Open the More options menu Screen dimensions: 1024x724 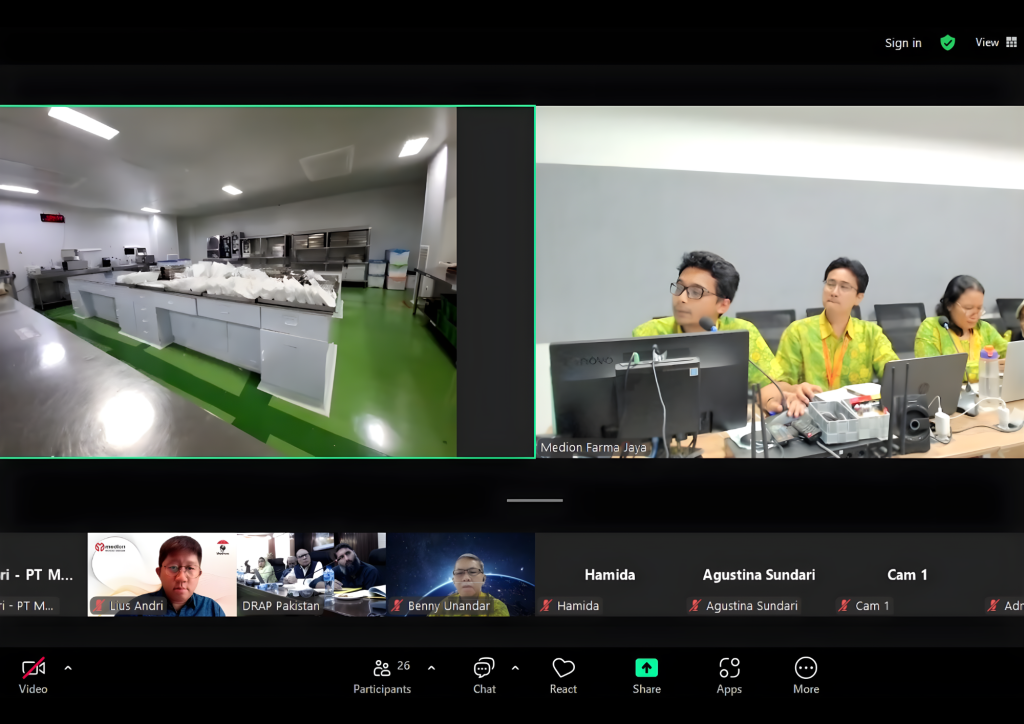pos(806,675)
